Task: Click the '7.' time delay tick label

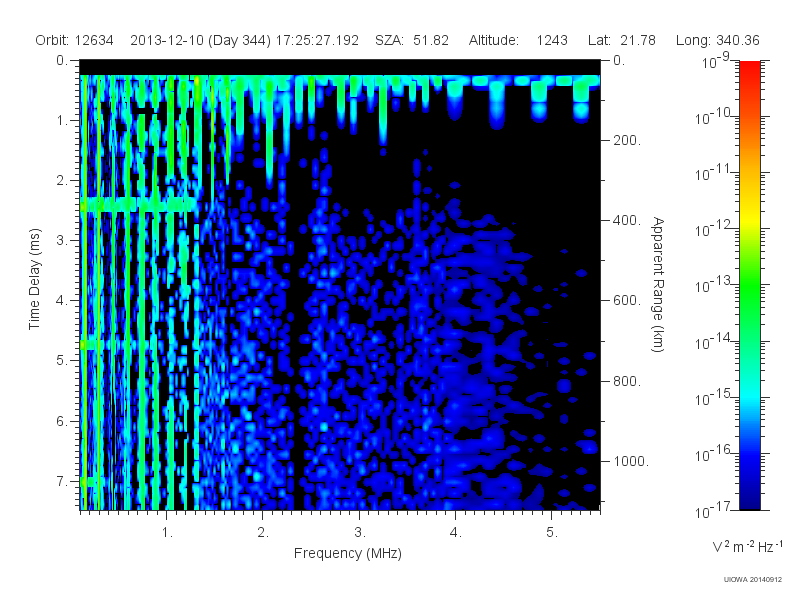Action: [x=62, y=481]
